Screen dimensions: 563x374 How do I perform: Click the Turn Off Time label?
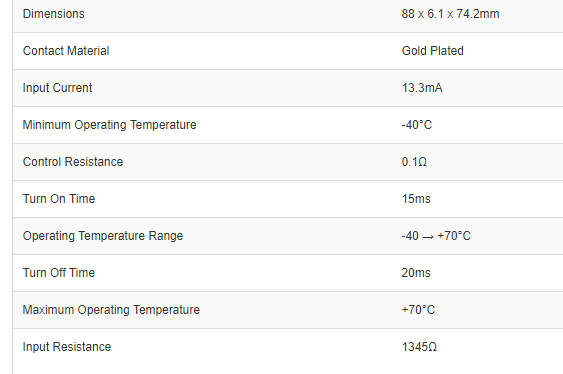click(x=59, y=273)
